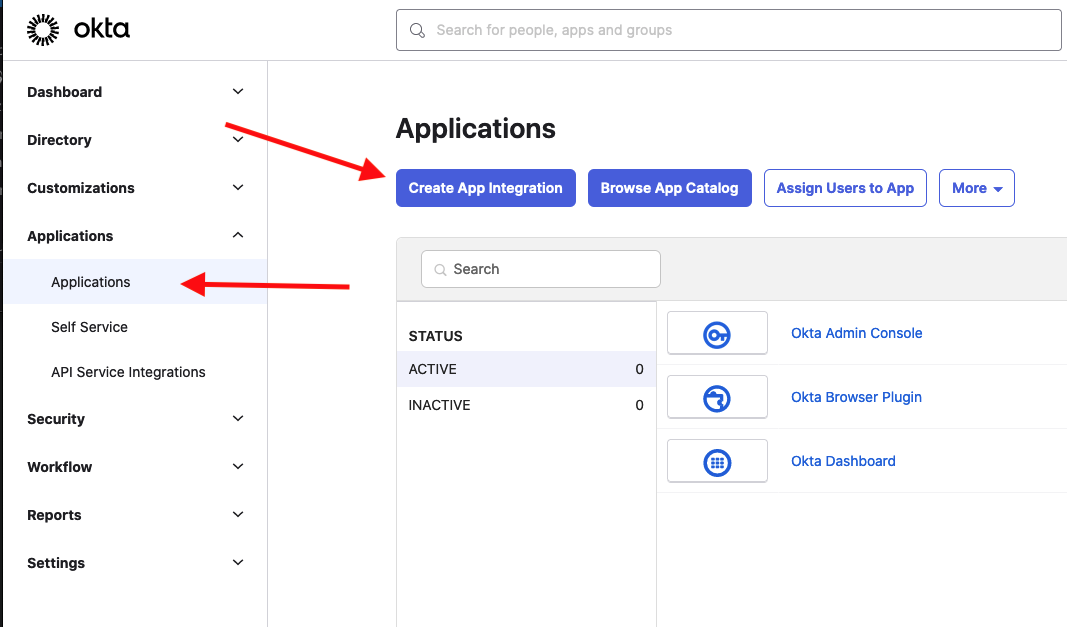Image resolution: width=1067 pixels, height=627 pixels.
Task: Open API Service Integrations menu item
Action: click(128, 372)
